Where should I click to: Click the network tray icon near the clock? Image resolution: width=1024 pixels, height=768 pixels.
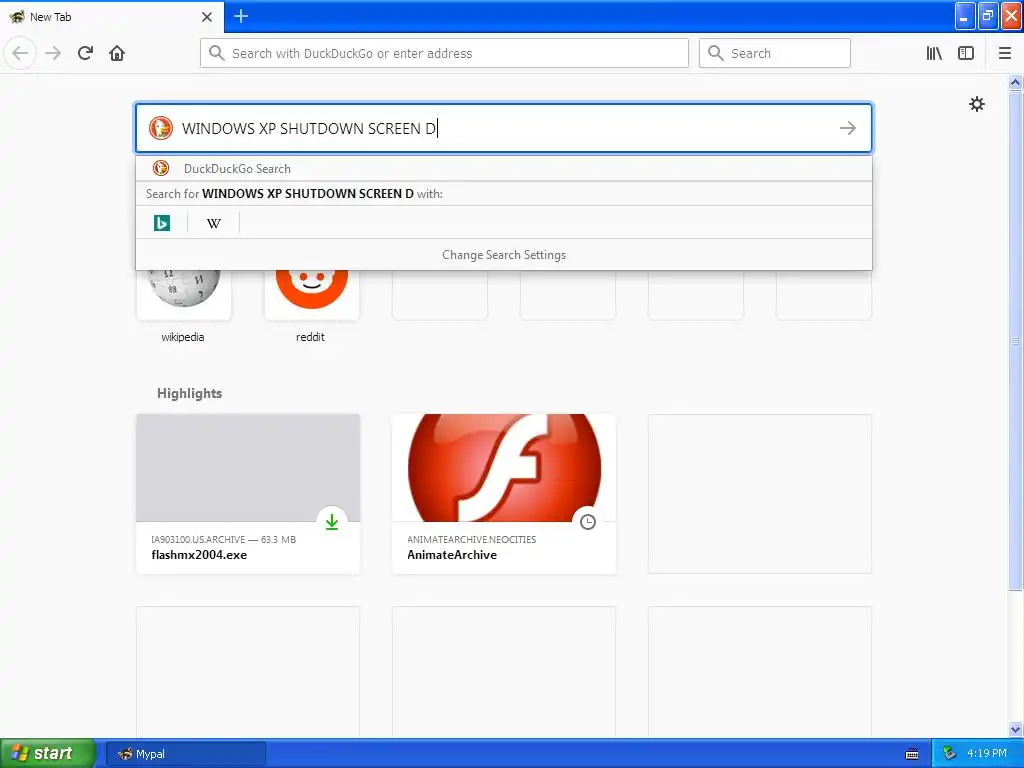click(949, 754)
